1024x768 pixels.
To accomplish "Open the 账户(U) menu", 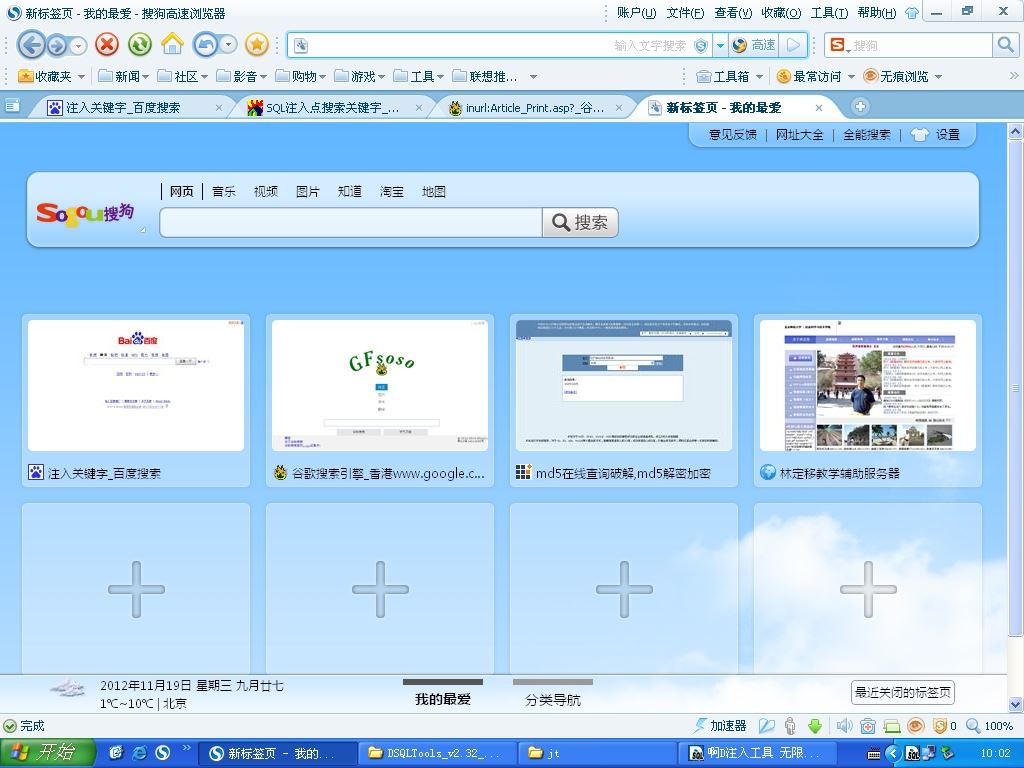I will pos(636,13).
